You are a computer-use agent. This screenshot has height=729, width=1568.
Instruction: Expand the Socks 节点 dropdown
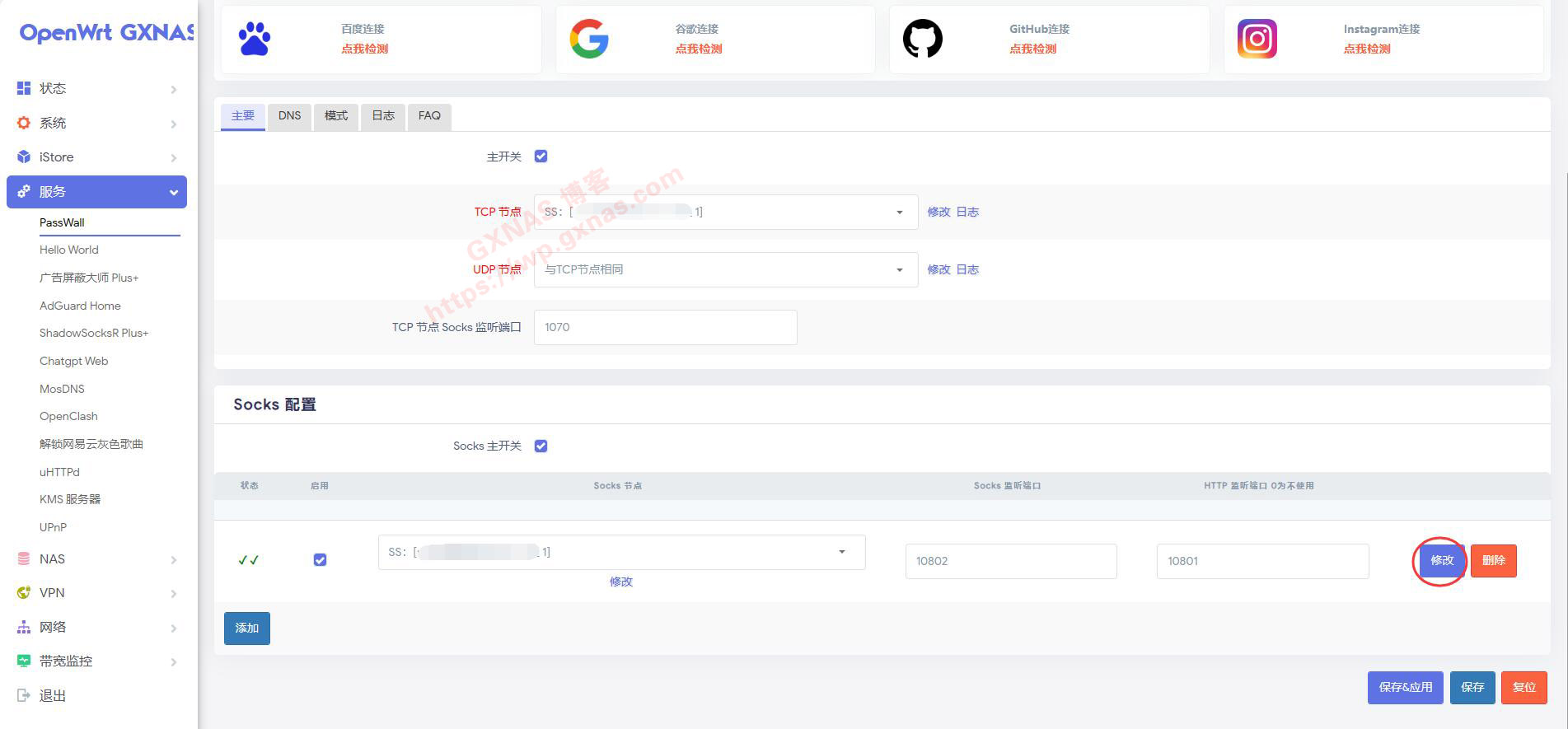coord(621,553)
